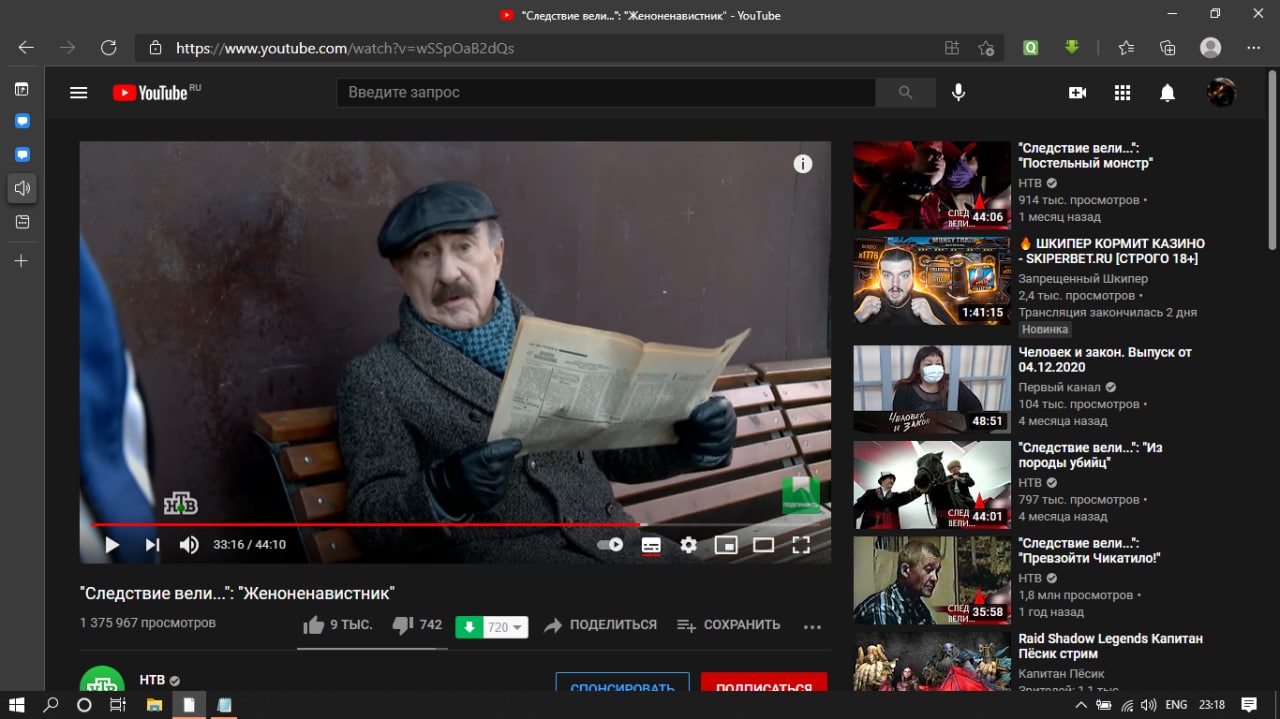Show hidden tray icons chevron
This screenshot has height=719, width=1280.
(x=1081, y=704)
